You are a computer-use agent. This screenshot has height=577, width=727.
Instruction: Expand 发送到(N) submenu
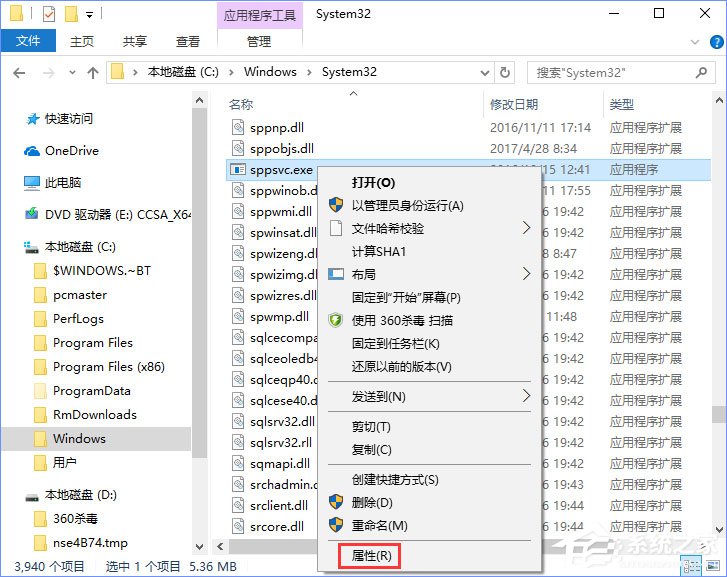click(x=429, y=397)
